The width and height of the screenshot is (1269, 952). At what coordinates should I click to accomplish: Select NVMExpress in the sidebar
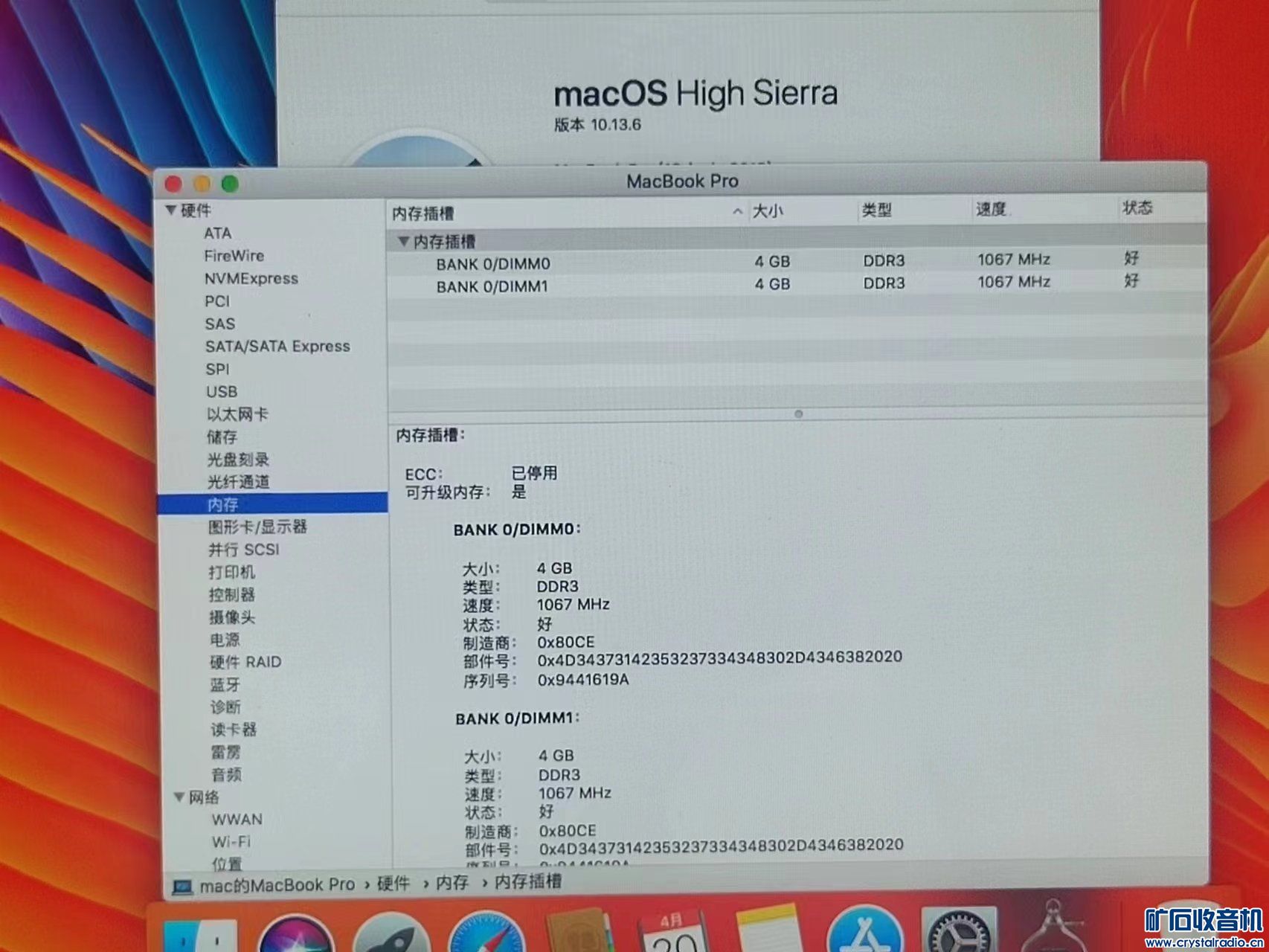(x=251, y=279)
